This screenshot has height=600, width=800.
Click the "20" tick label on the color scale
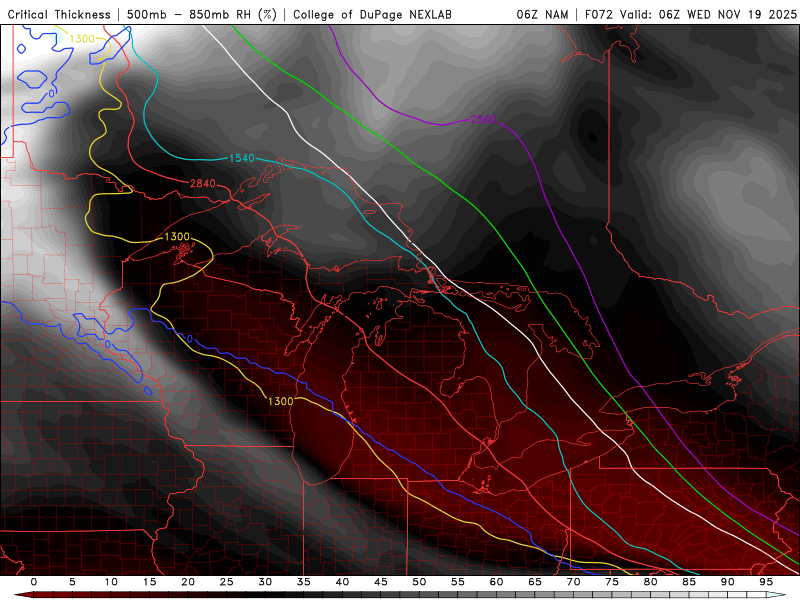point(188,582)
